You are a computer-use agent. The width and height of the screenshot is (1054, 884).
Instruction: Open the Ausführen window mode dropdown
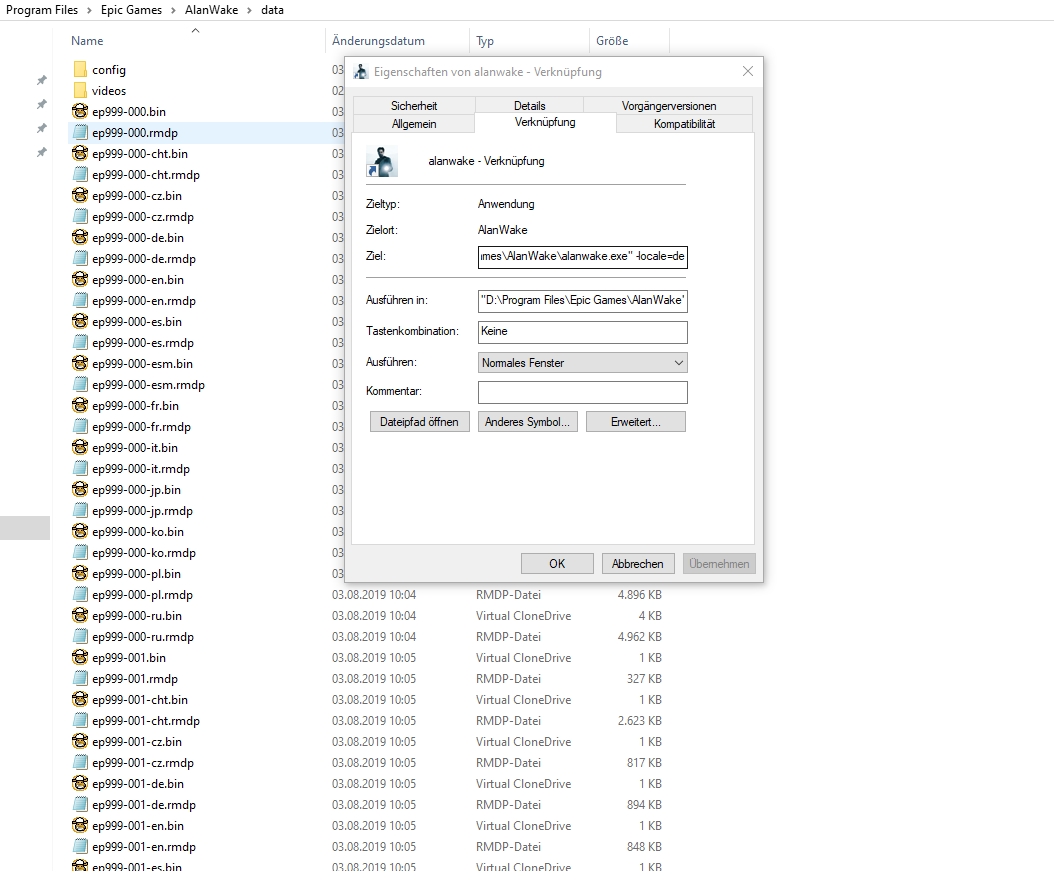(583, 363)
